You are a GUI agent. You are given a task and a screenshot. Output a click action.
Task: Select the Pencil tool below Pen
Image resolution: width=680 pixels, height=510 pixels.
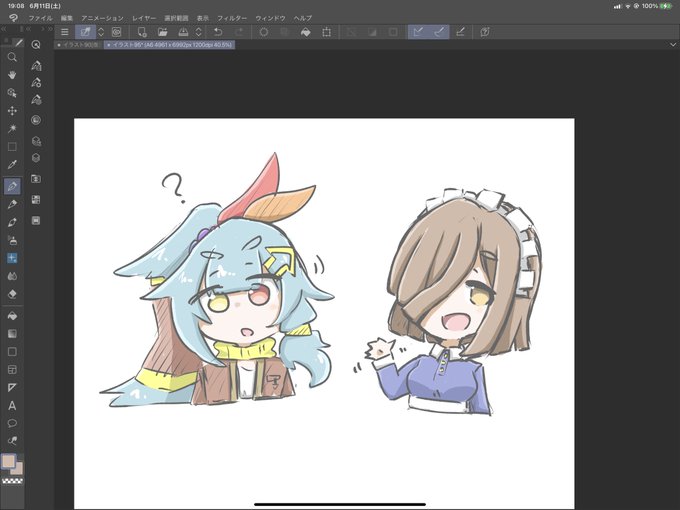(x=12, y=204)
